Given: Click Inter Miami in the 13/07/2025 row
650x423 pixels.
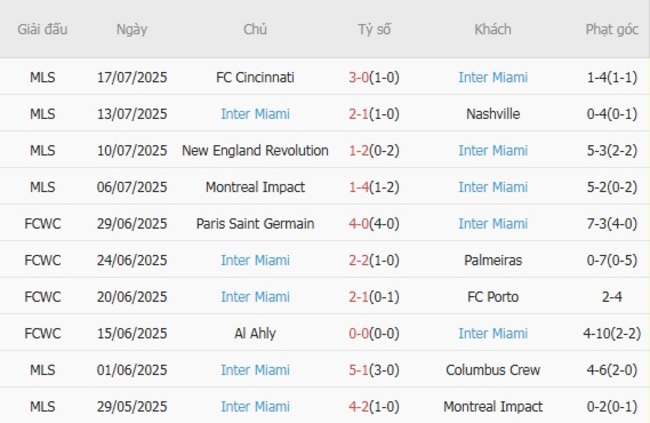Looking at the screenshot, I should (255, 114).
